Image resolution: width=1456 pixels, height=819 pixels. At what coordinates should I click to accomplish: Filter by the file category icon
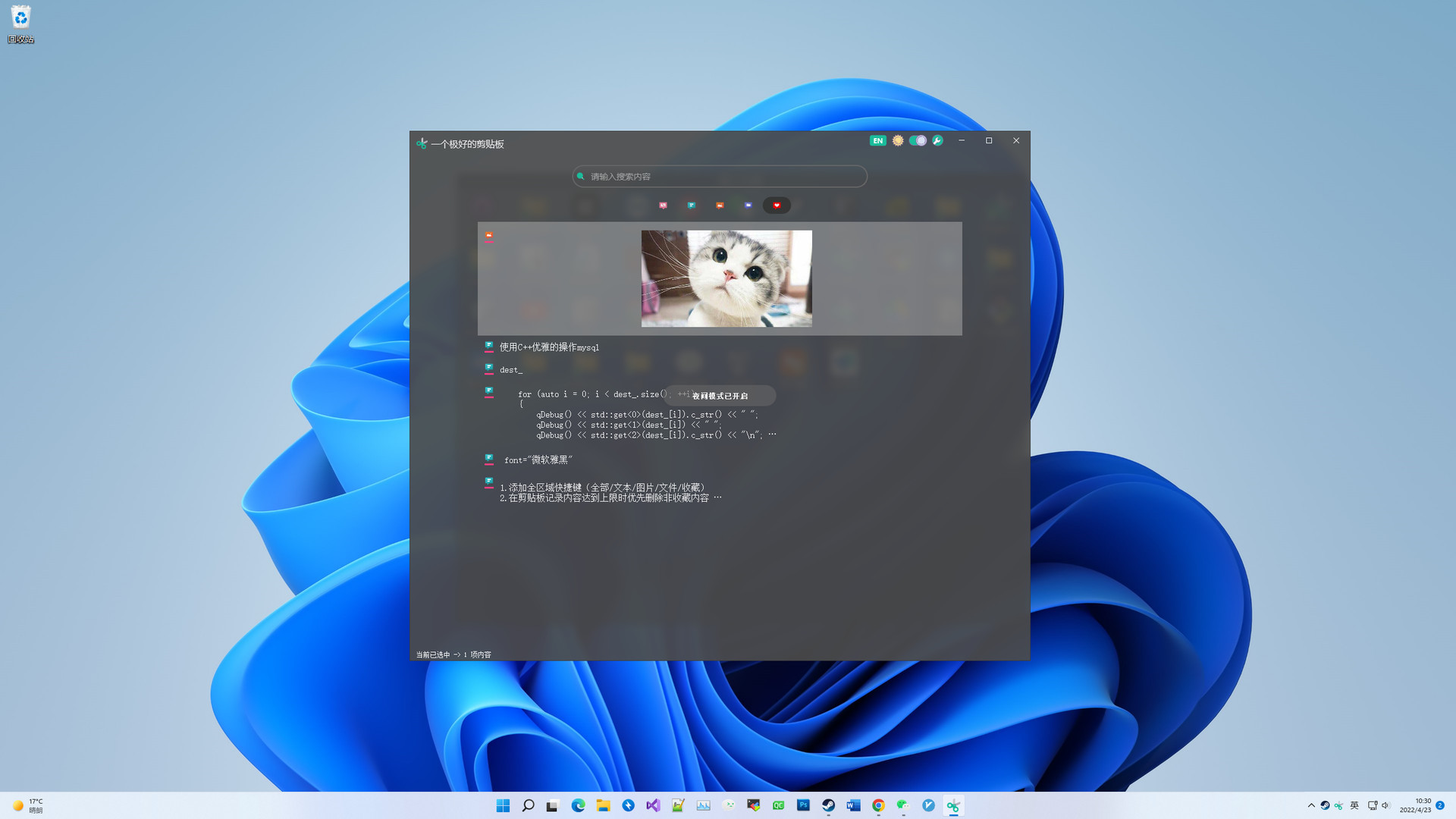[748, 206]
